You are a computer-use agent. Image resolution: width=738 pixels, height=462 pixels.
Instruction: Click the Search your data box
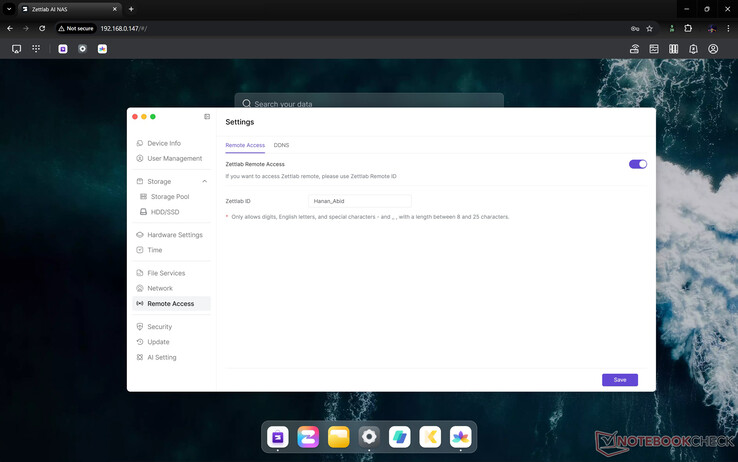point(368,104)
